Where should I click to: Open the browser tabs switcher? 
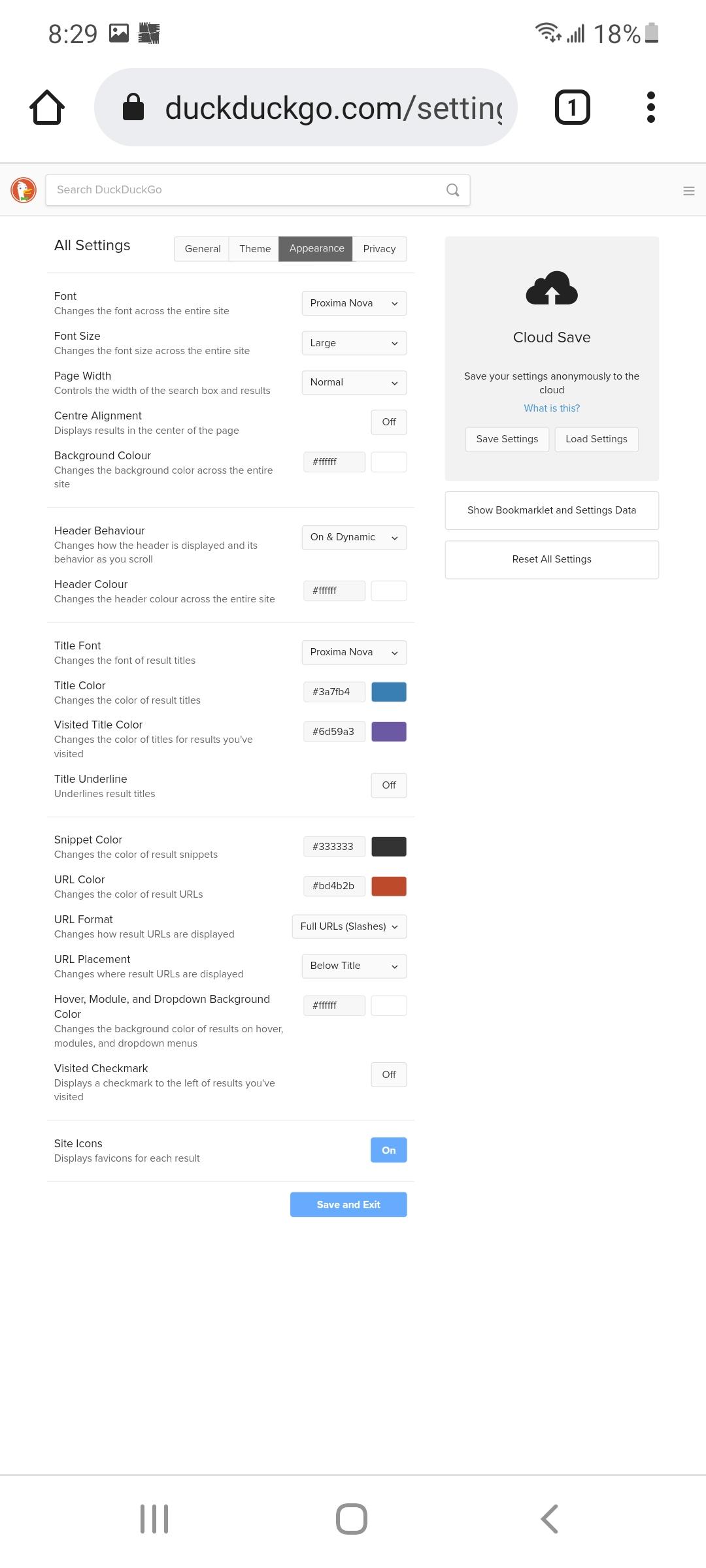point(572,106)
